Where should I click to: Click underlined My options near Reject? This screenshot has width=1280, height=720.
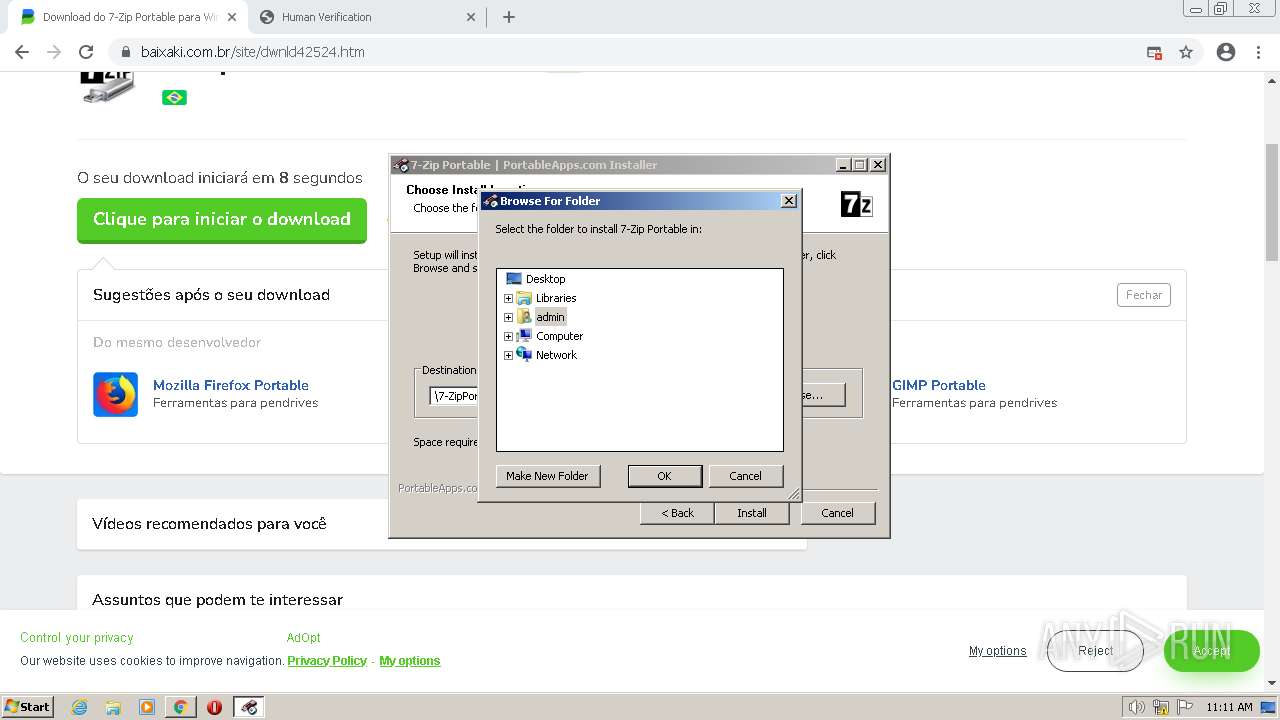pyautogui.click(x=997, y=651)
